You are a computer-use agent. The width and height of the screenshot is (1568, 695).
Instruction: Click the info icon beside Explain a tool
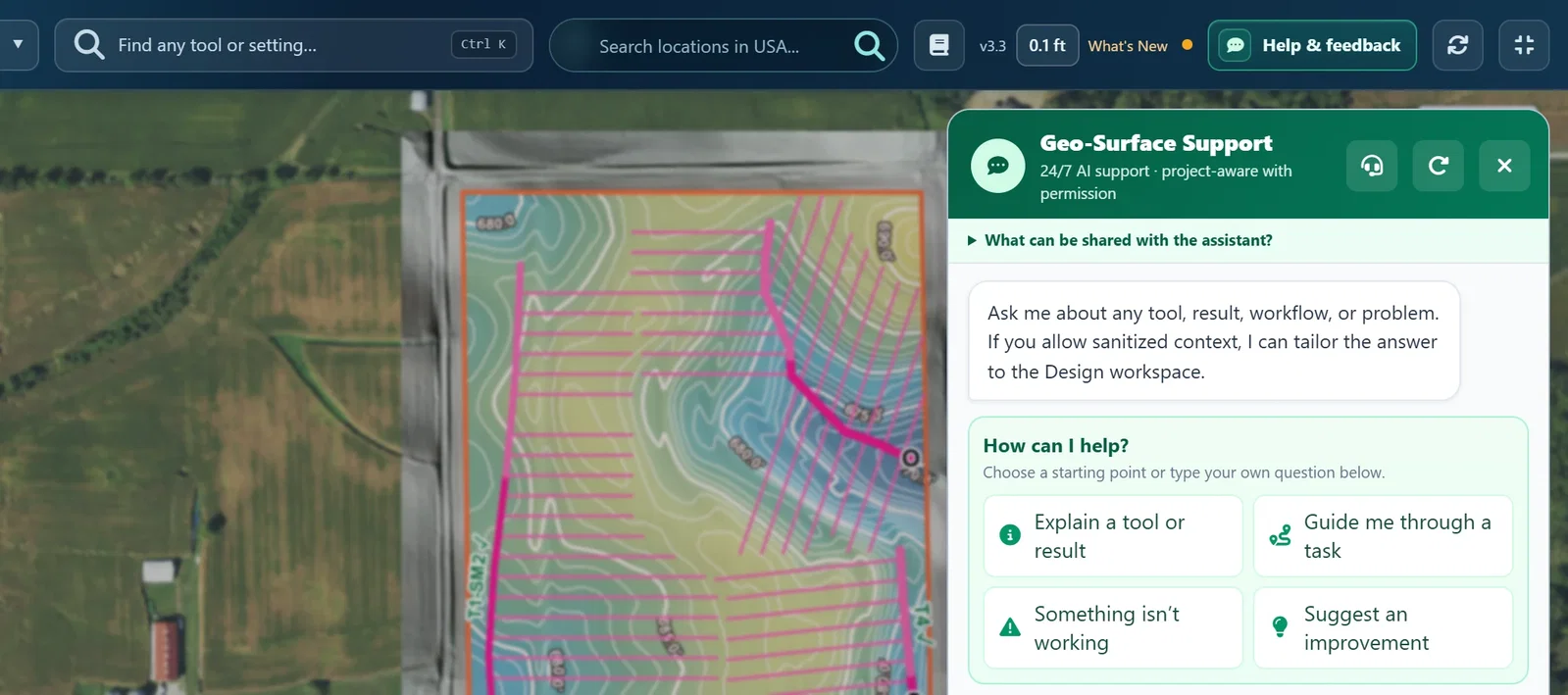tap(1010, 535)
